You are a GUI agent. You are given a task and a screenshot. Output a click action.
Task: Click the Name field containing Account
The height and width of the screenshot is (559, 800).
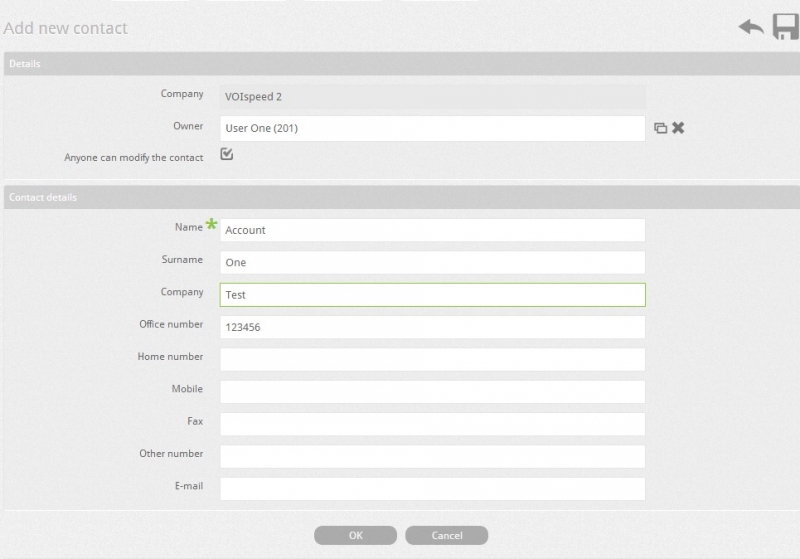click(x=433, y=230)
